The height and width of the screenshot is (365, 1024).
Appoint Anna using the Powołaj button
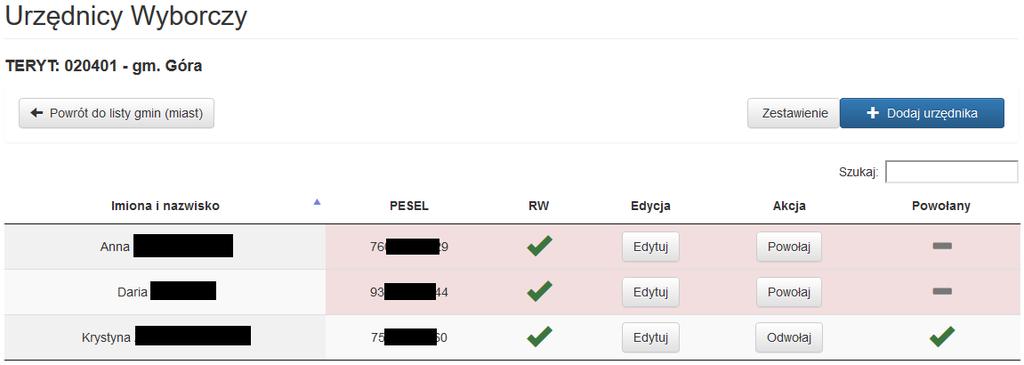point(789,247)
